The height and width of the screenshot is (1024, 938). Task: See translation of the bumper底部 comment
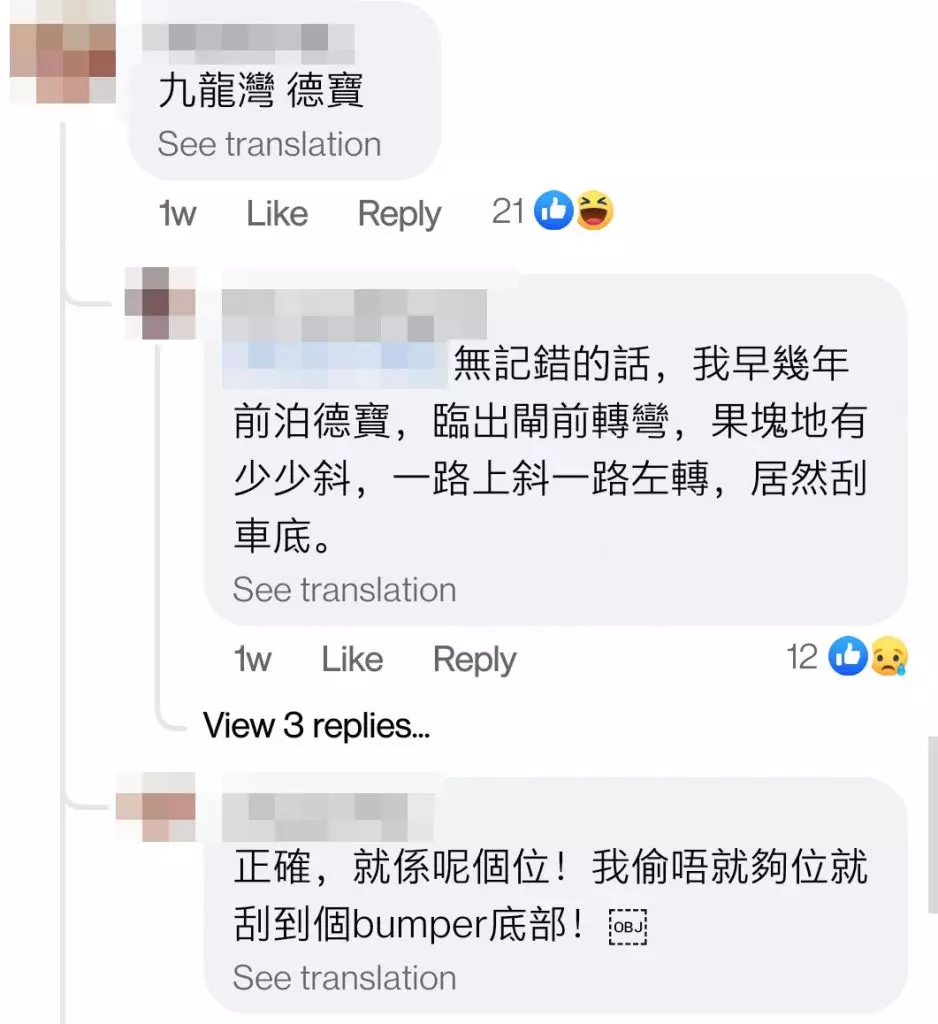click(344, 978)
